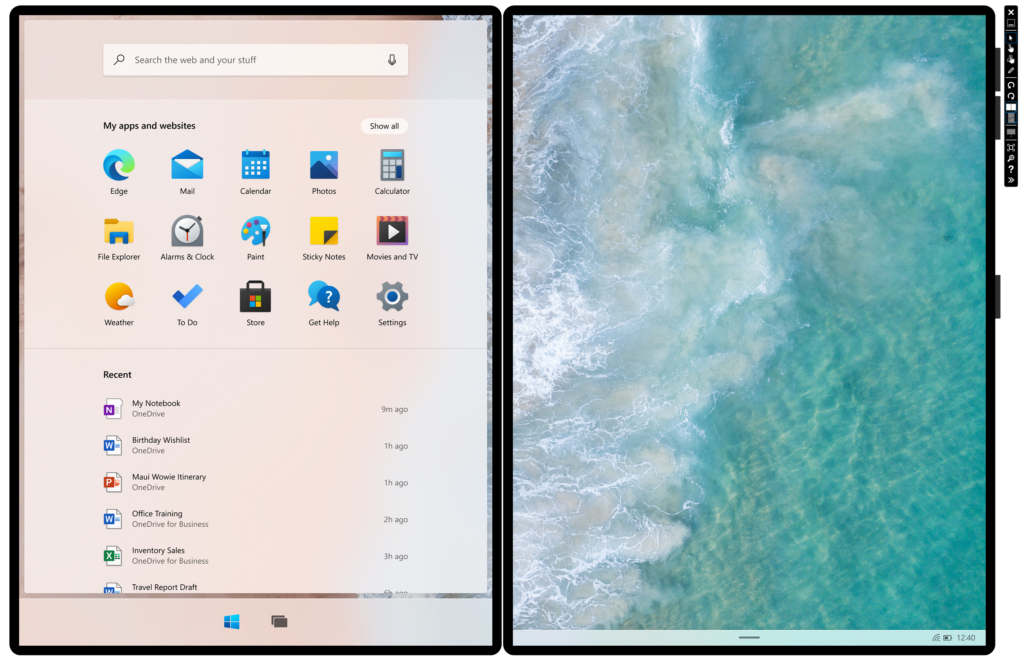Click the 'Recent' heading
This screenshot has width=1024, height=667.
point(117,374)
